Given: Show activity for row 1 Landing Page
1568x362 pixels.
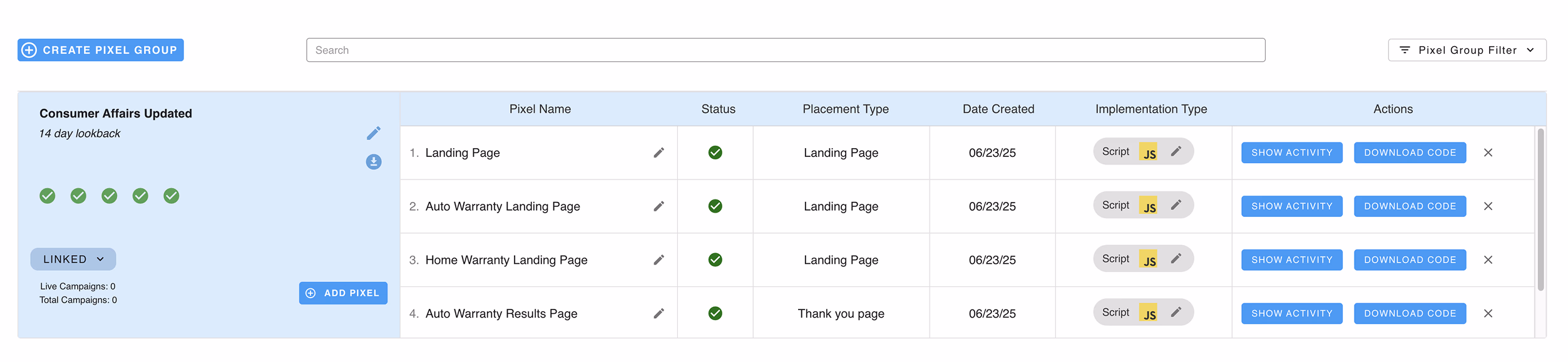Looking at the screenshot, I should tap(1292, 153).
